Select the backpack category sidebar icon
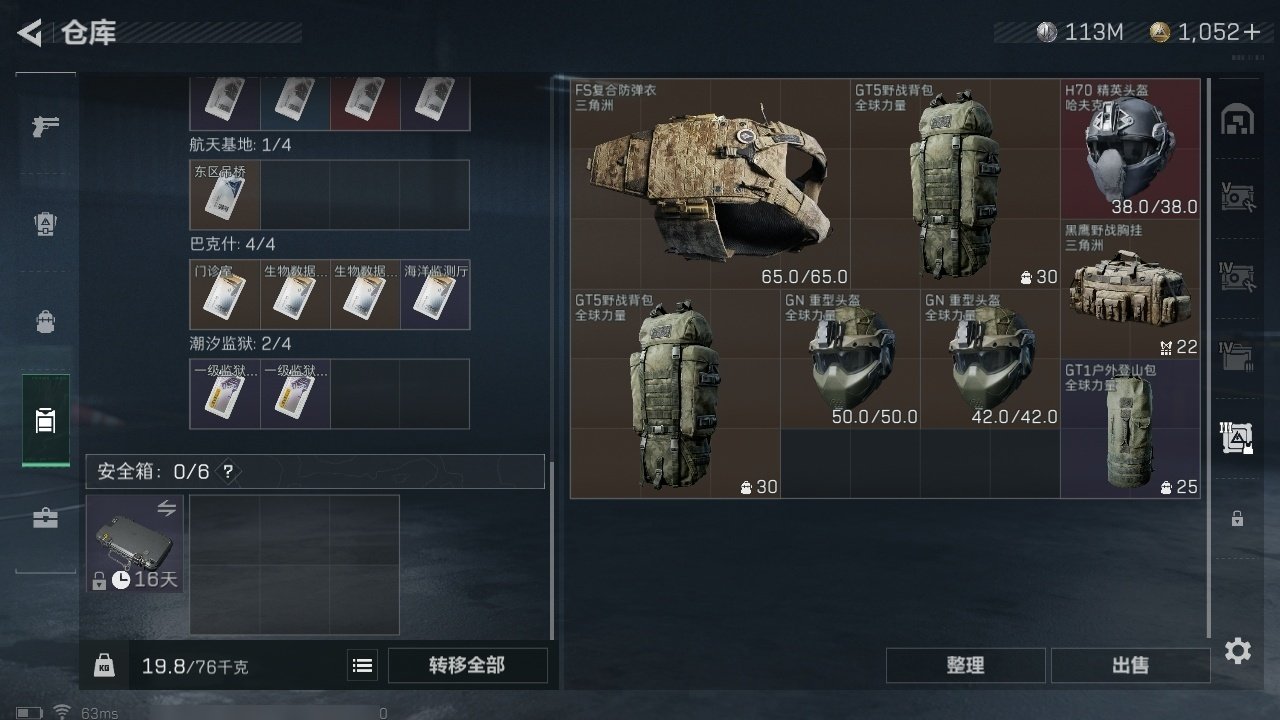This screenshot has height=720, width=1280. [x=46, y=321]
